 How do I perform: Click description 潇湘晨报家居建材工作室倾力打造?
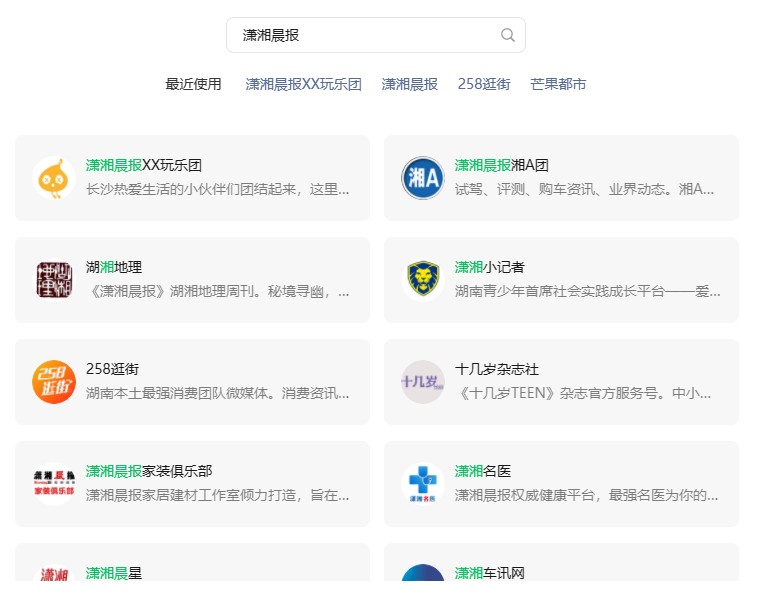click(x=218, y=495)
